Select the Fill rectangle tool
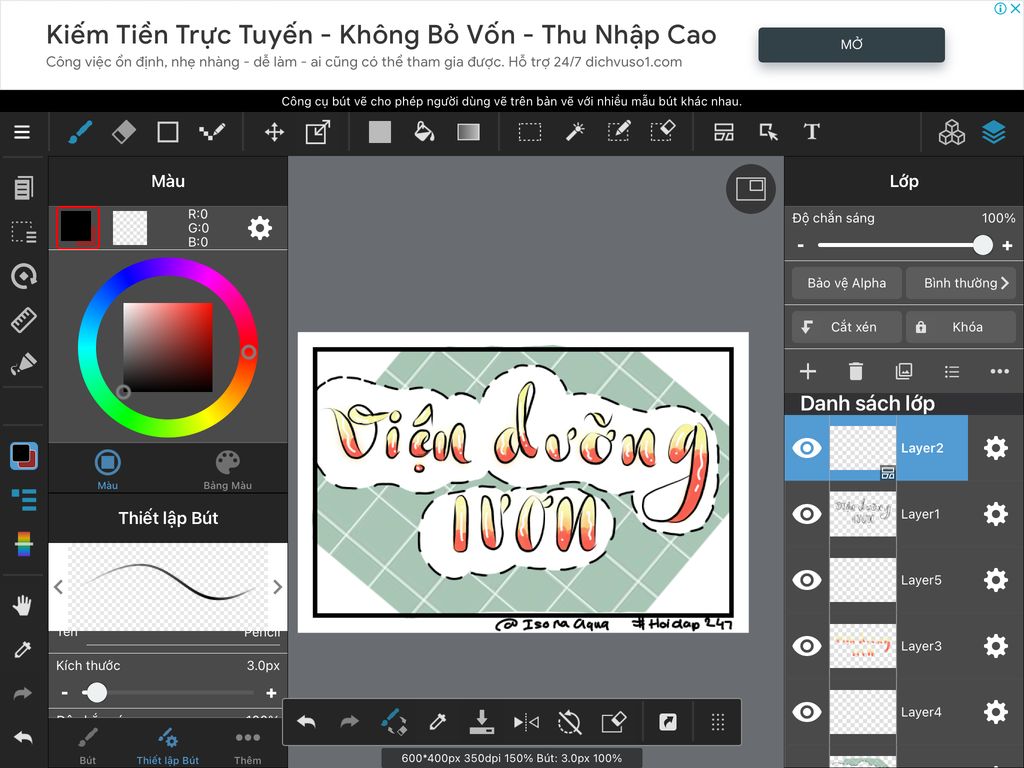This screenshot has width=1024, height=768. point(379,133)
